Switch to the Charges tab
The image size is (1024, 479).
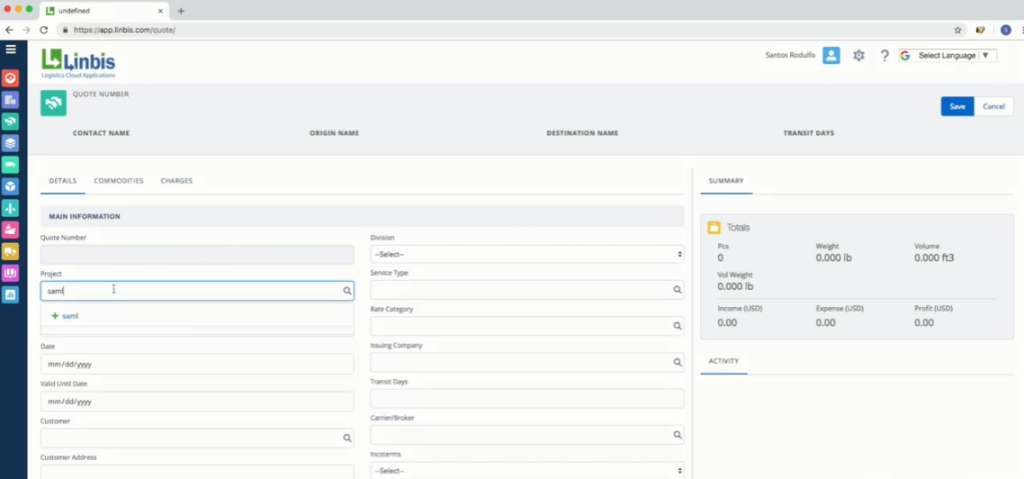tap(176, 180)
